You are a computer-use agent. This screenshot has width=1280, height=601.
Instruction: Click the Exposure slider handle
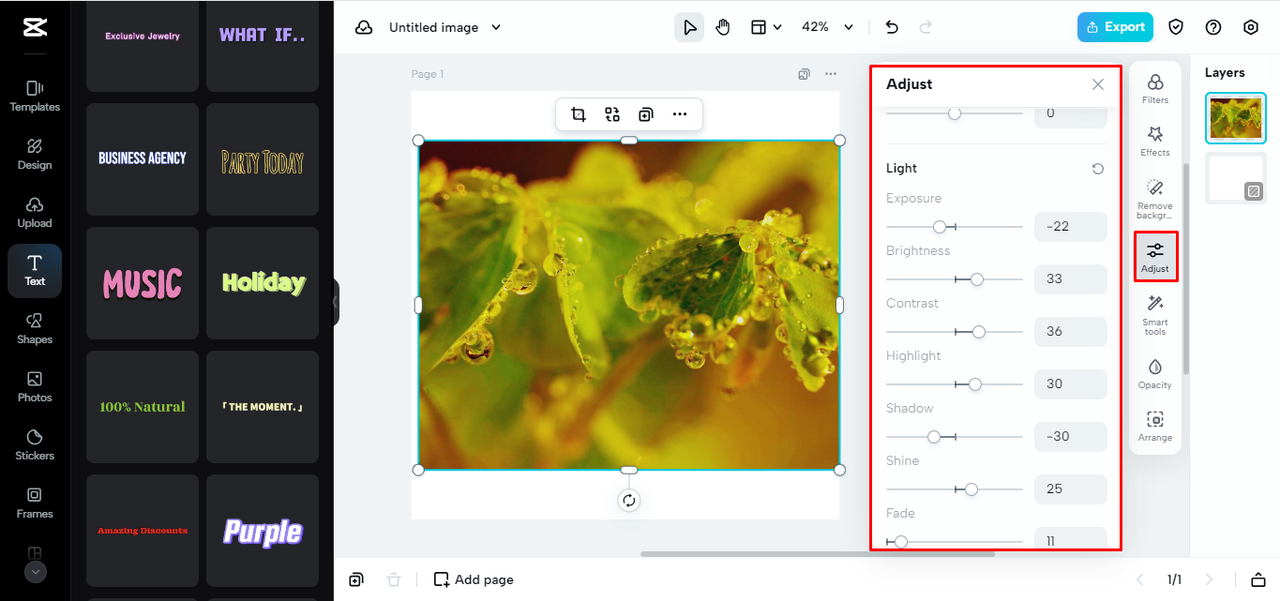point(939,227)
